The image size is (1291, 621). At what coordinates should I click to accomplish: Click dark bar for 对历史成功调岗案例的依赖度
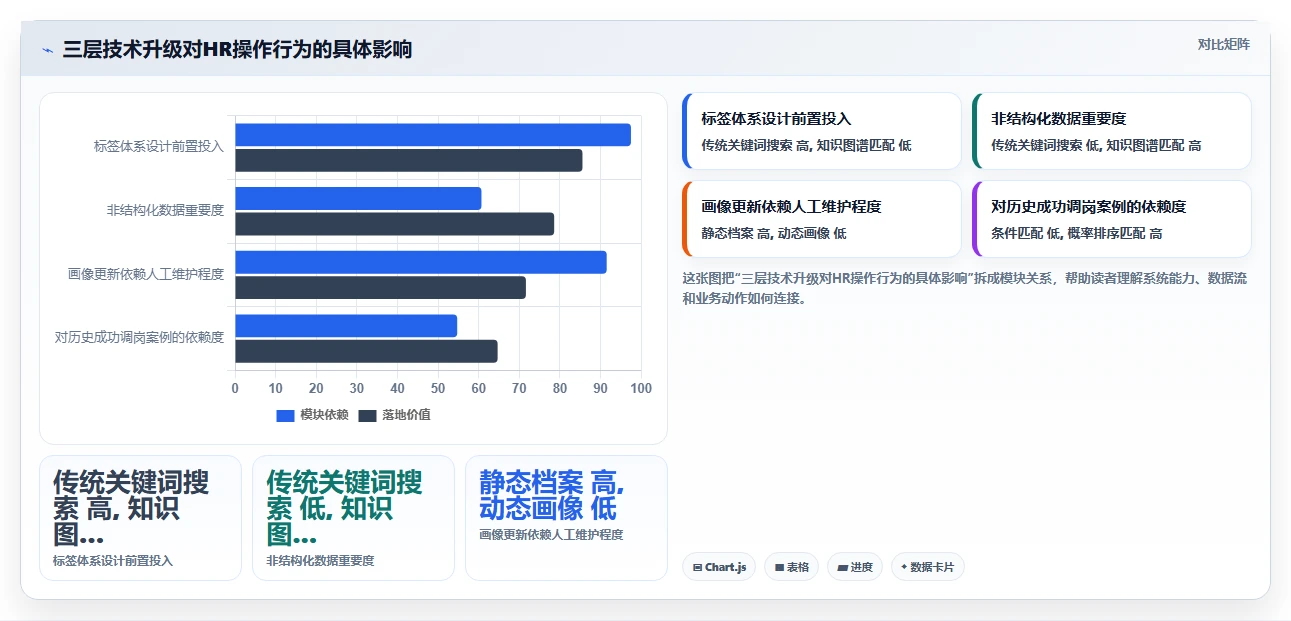366,351
